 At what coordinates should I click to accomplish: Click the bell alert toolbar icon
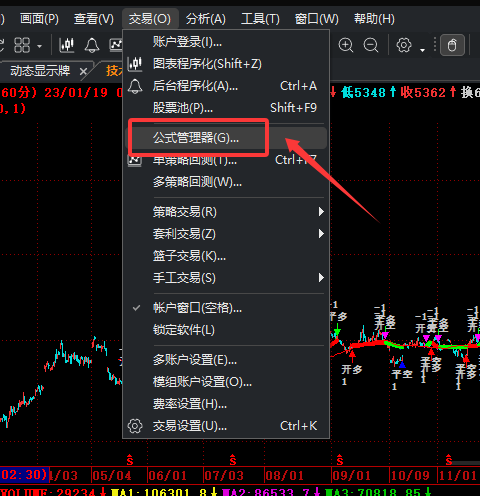(x=92, y=45)
